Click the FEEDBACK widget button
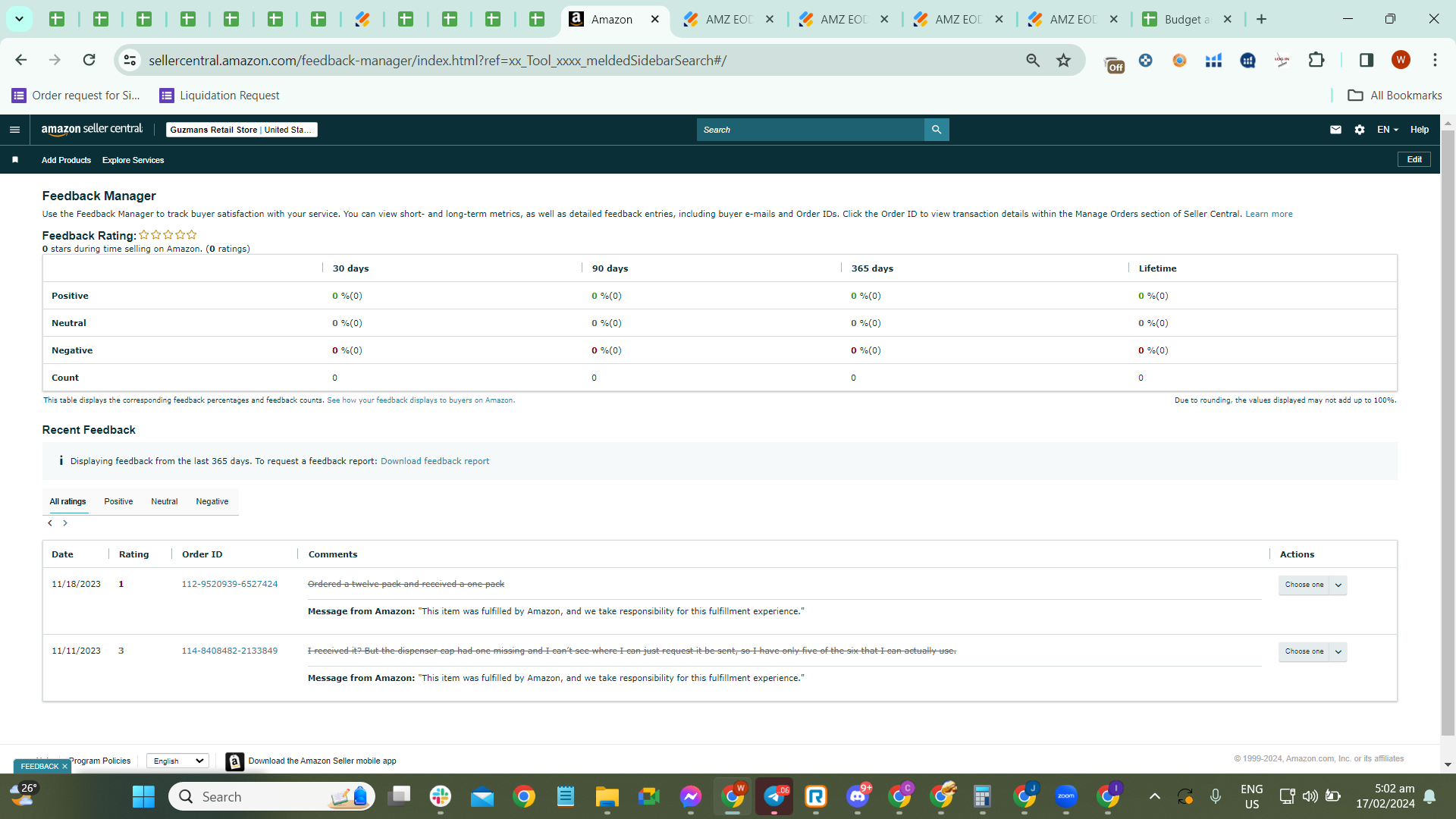The height and width of the screenshot is (819, 1456). click(39, 767)
